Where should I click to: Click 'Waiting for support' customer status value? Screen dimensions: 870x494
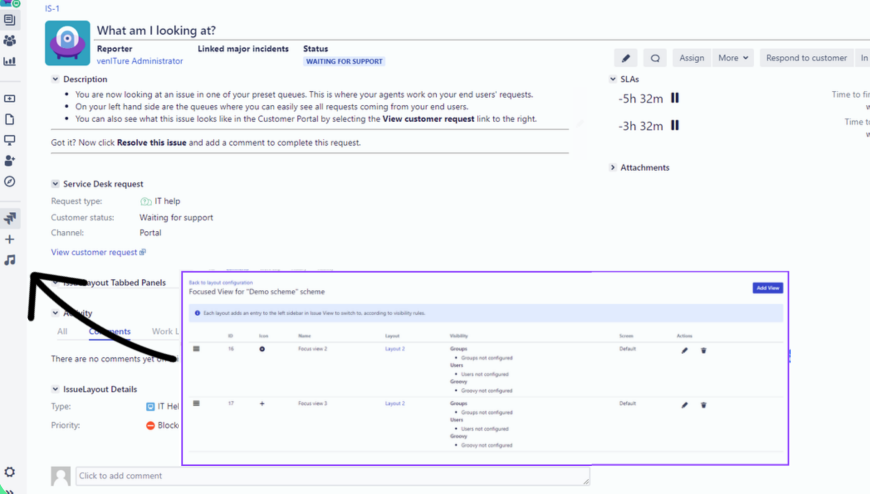pyautogui.click(x=176, y=218)
